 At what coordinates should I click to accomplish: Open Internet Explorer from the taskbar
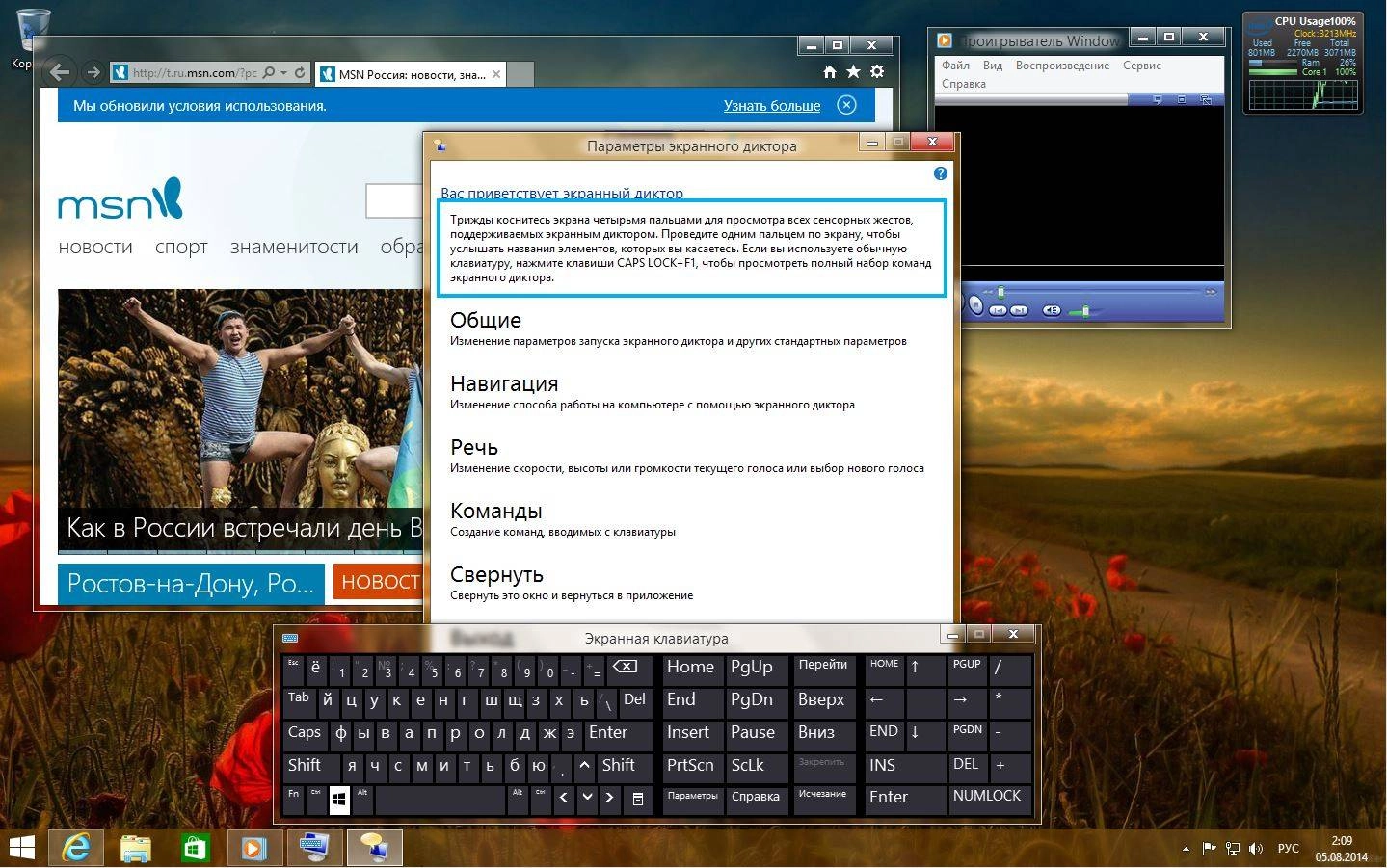[x=75, y=848]
